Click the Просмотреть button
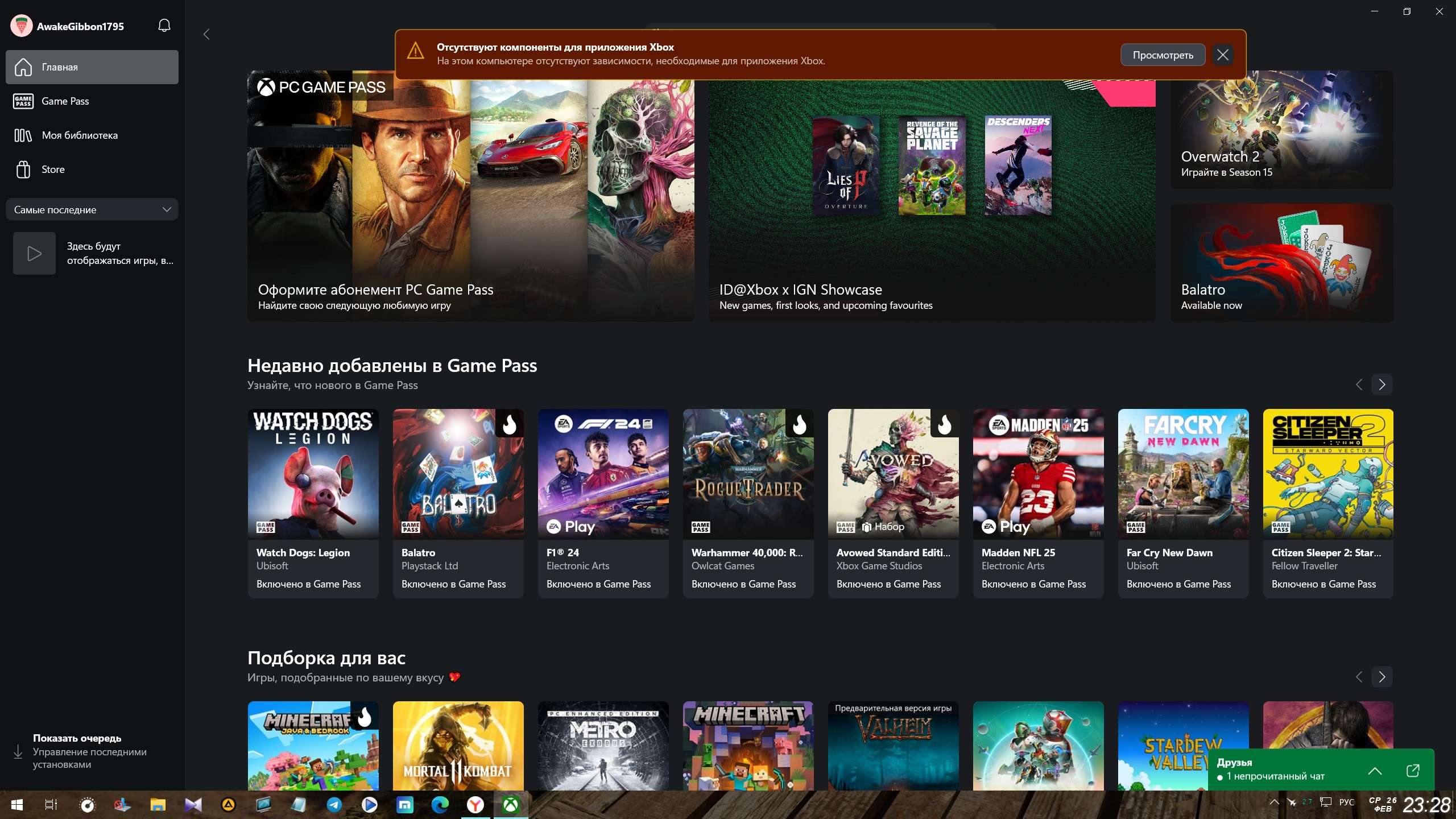1456x819 pixels. point(1162,55)
